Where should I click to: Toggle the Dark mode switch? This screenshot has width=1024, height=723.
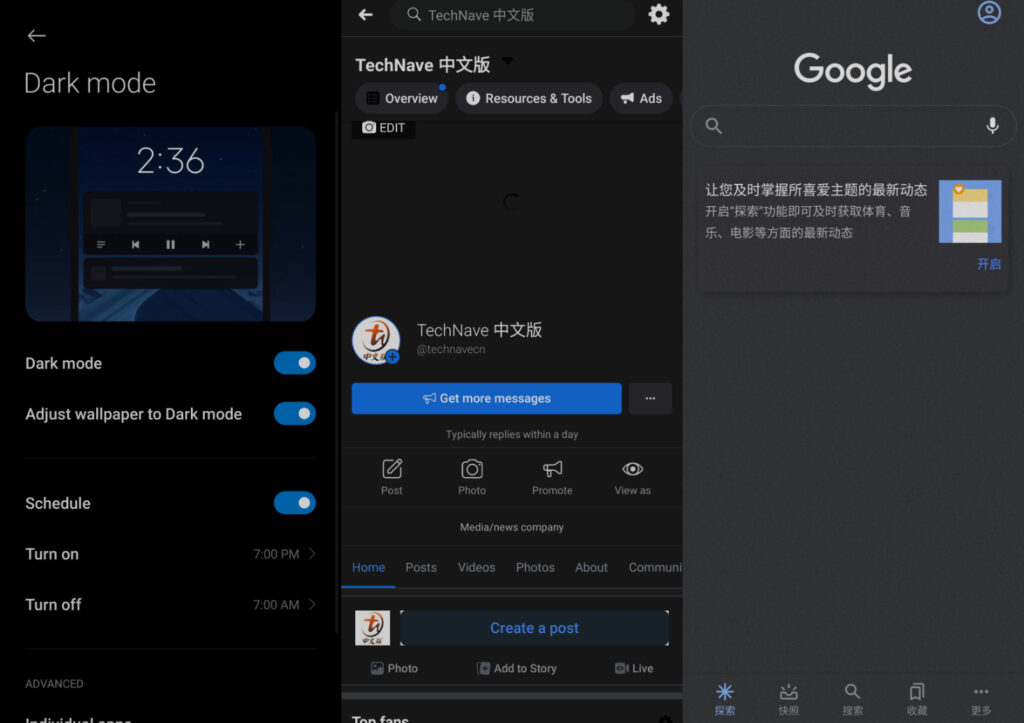(x=295, y=363)
